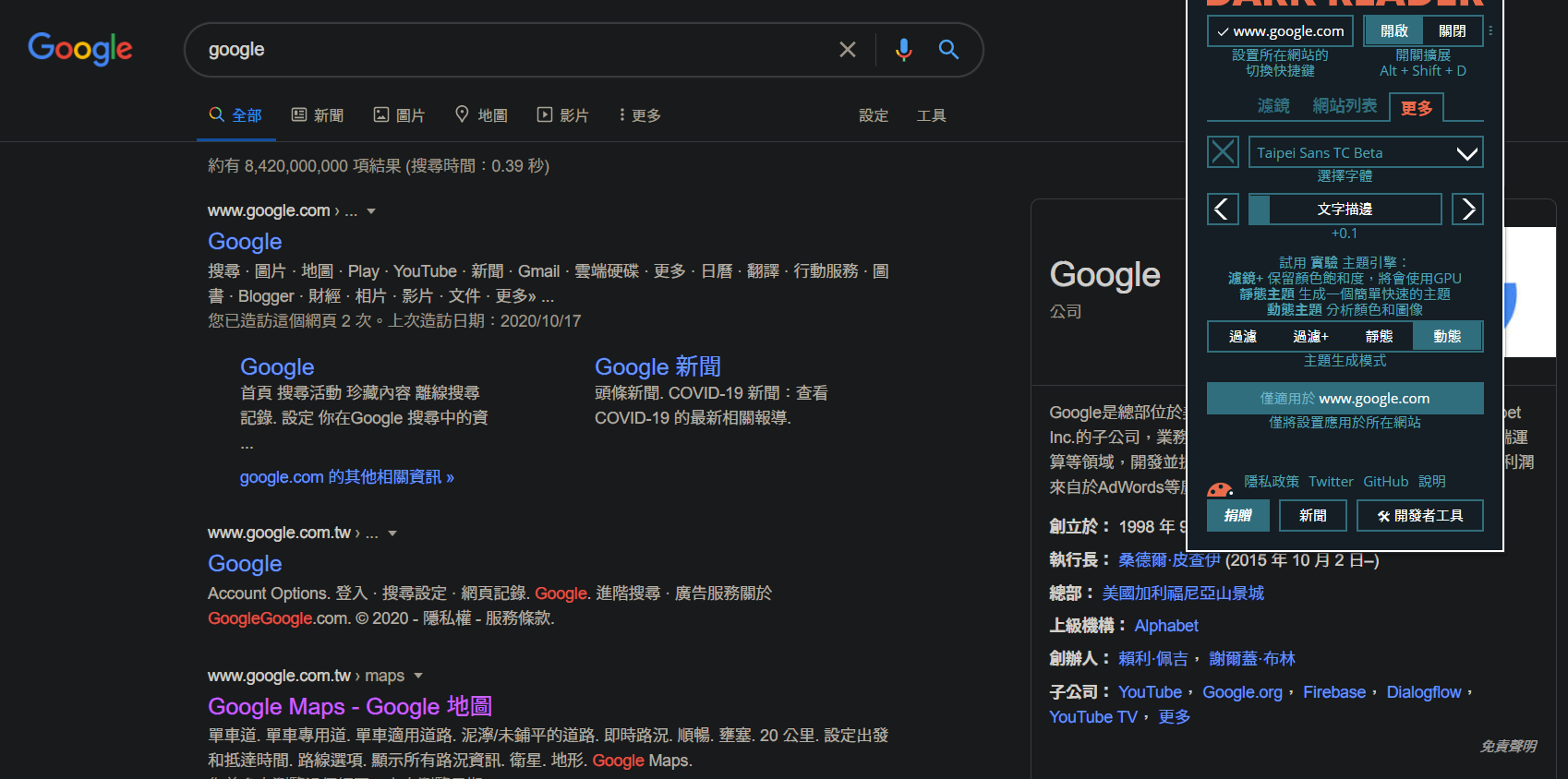Open second Google result under google.com.tw
The width and height of the screenshot is (1568, 779).
point(245,564)
